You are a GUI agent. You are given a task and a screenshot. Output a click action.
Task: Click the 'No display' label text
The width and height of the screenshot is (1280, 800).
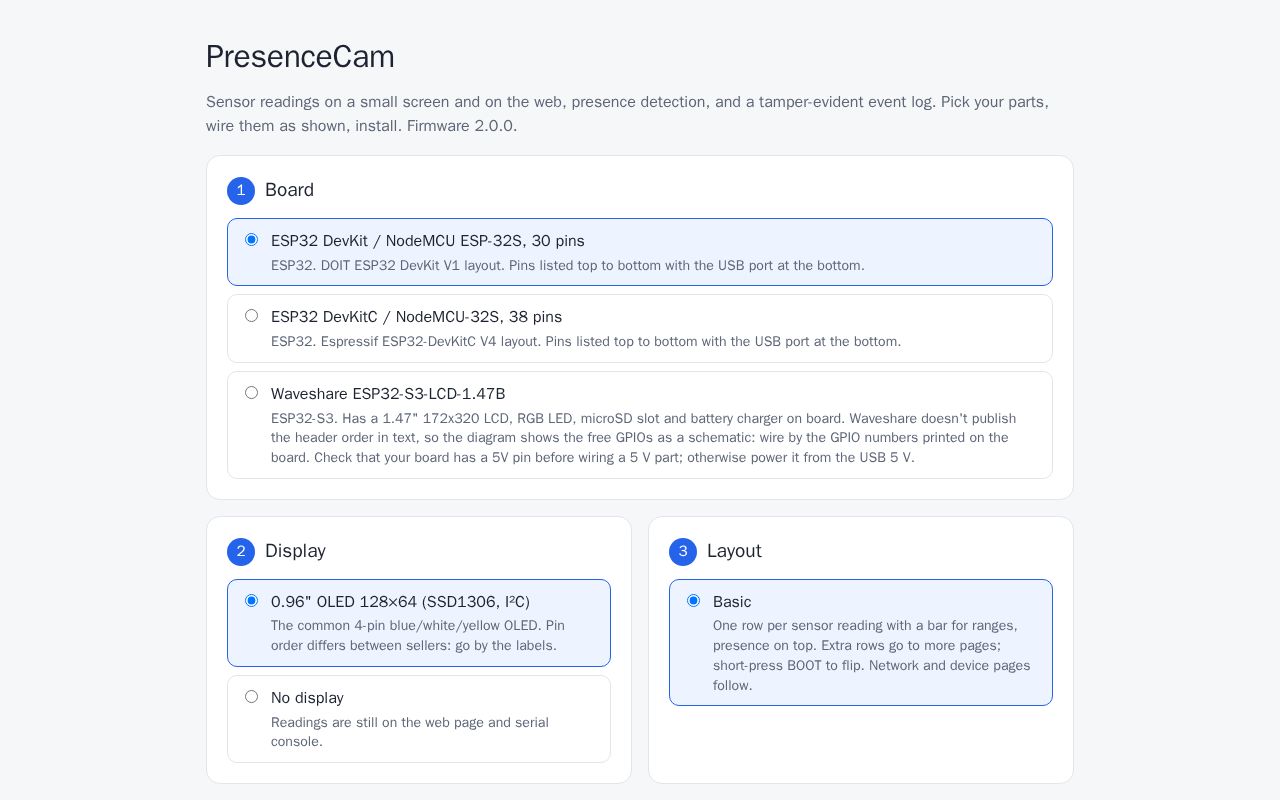coord(307,698)
